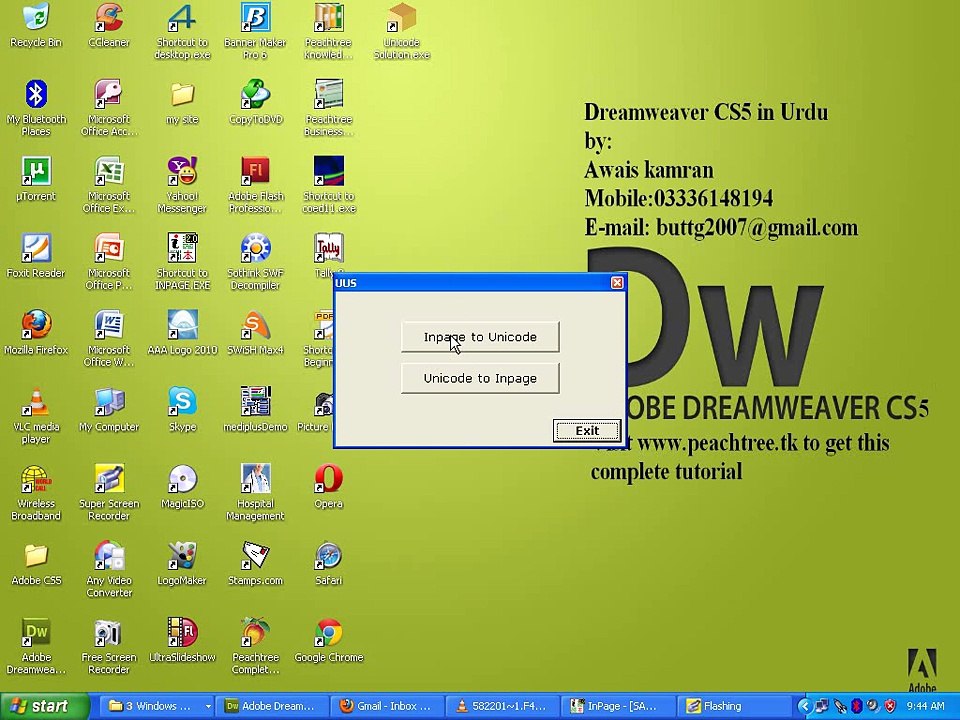Screen dimensions: 960x720
Task: Click the red security shield tray icon
Action: (x=890, y=706)
